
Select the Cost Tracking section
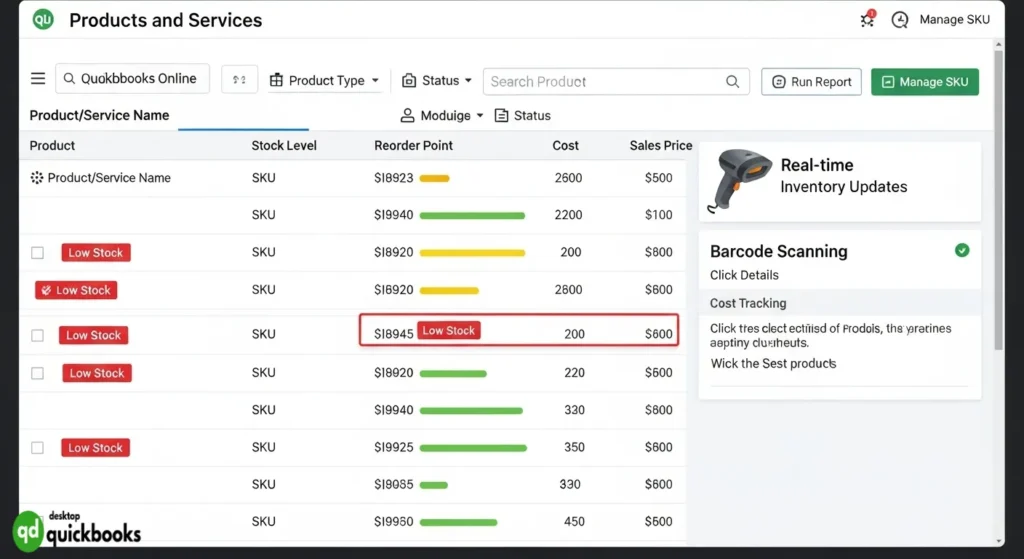[x=748, y=303]
